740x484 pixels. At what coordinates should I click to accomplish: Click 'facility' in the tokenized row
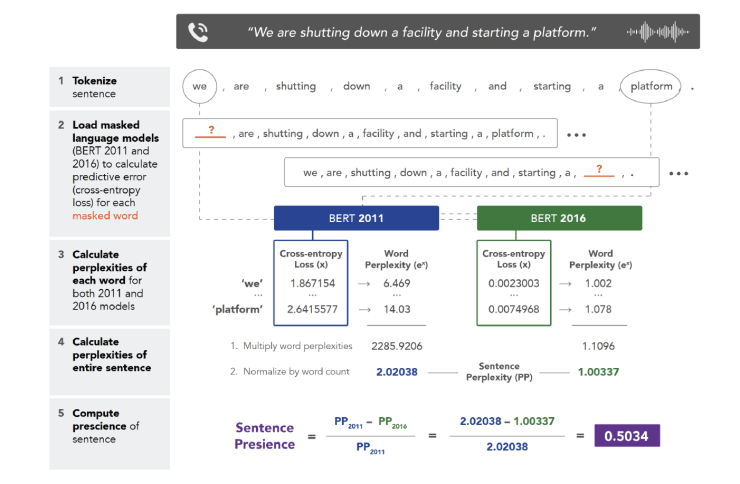(446, 86)
